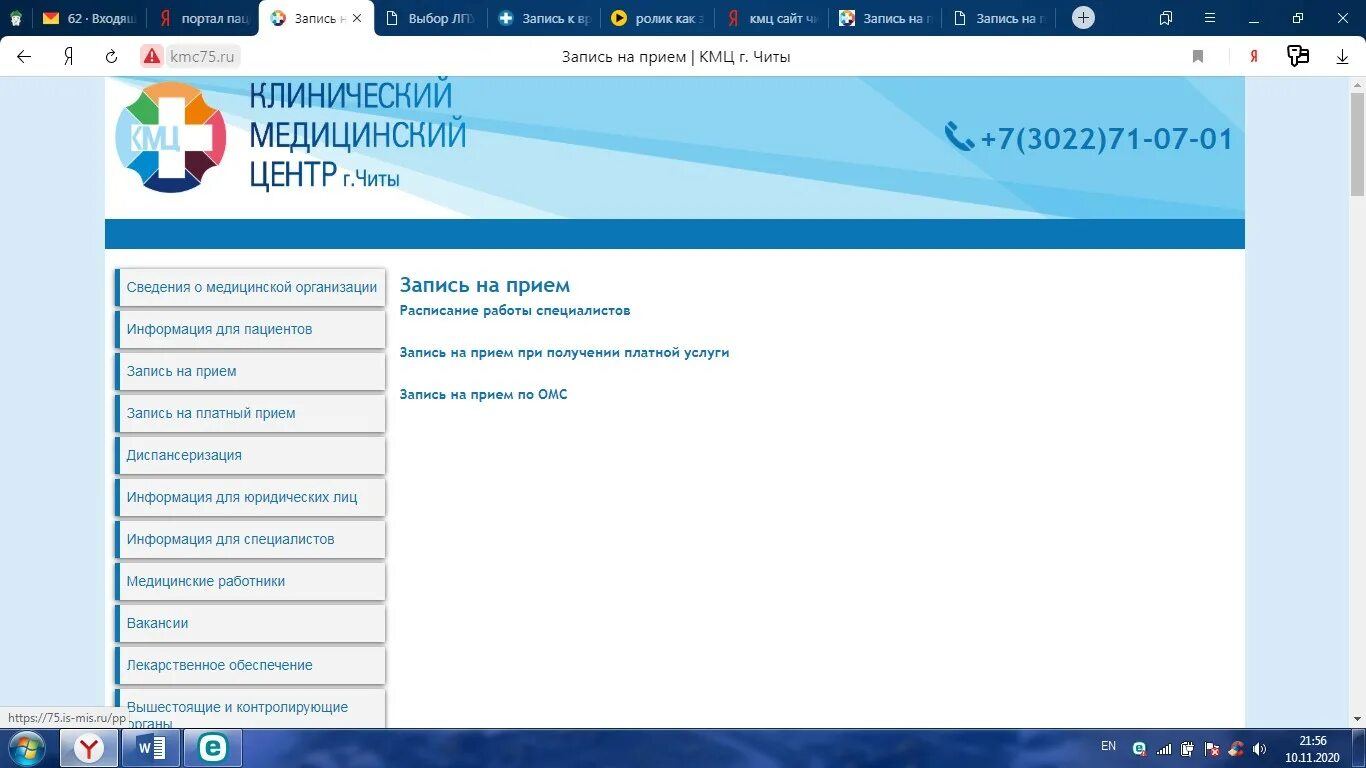Open the browser menu with the hamburger icon
This screenshot has height=768, width=1366.
point(1209,17)
